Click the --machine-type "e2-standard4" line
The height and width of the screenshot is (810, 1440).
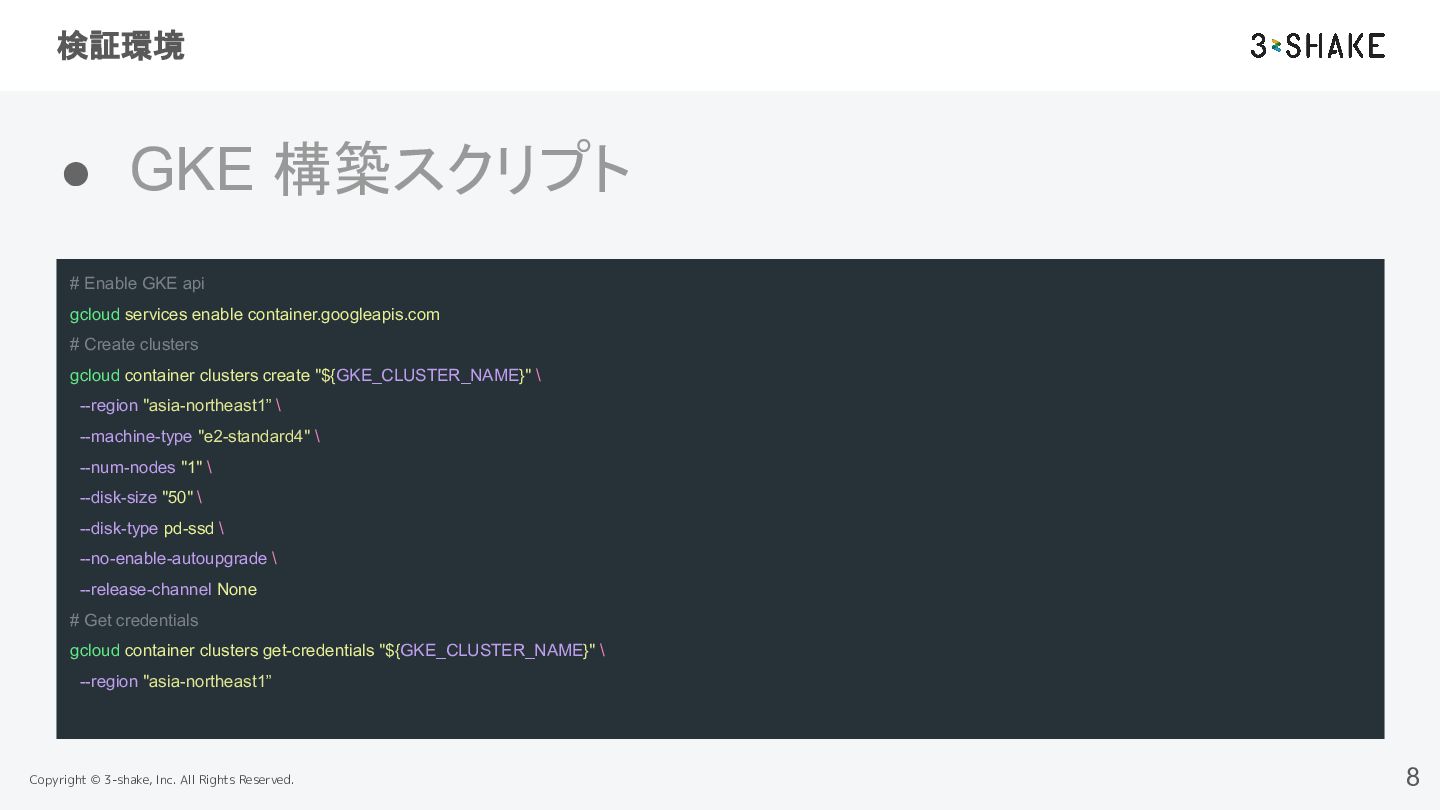(199, 436)
